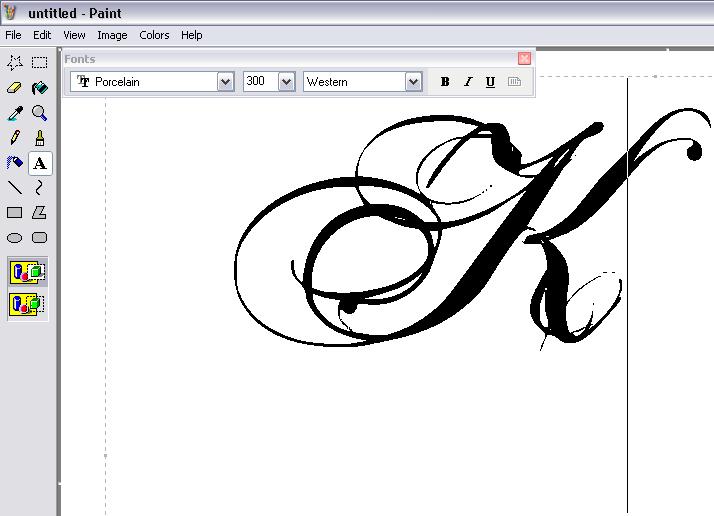This screenshot has width=714, height=516.
Task: Select the Brush tool
Action: [x=40, y=138]
